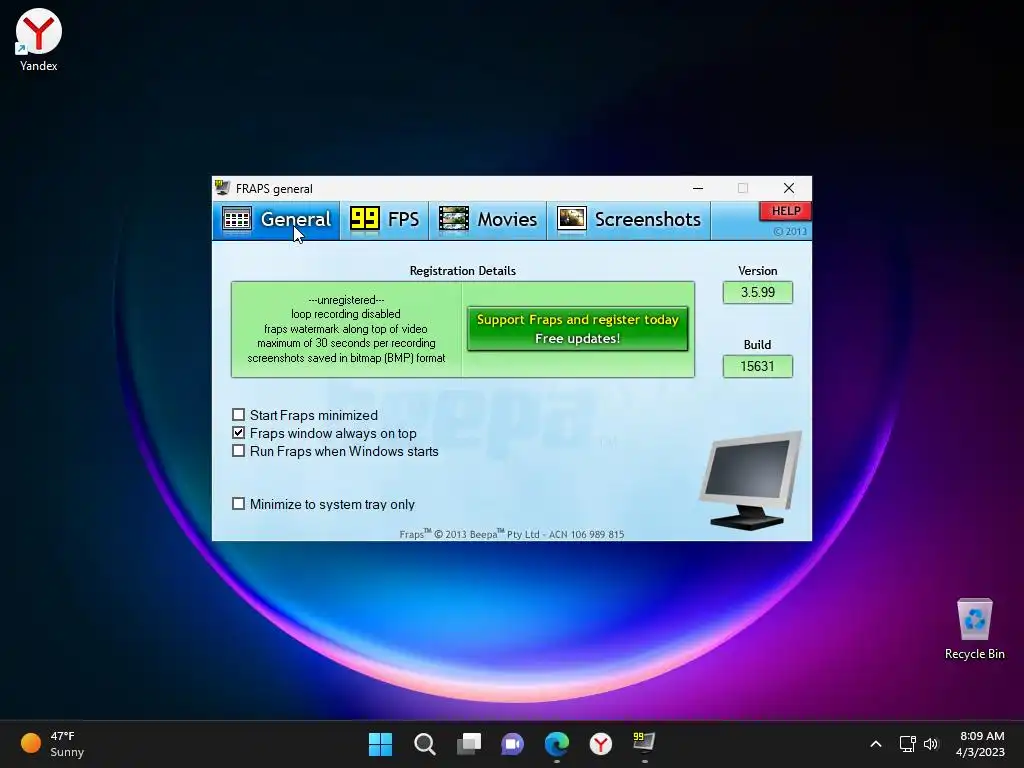
Task: Open the Movies tab
Action: coord(487,220)
